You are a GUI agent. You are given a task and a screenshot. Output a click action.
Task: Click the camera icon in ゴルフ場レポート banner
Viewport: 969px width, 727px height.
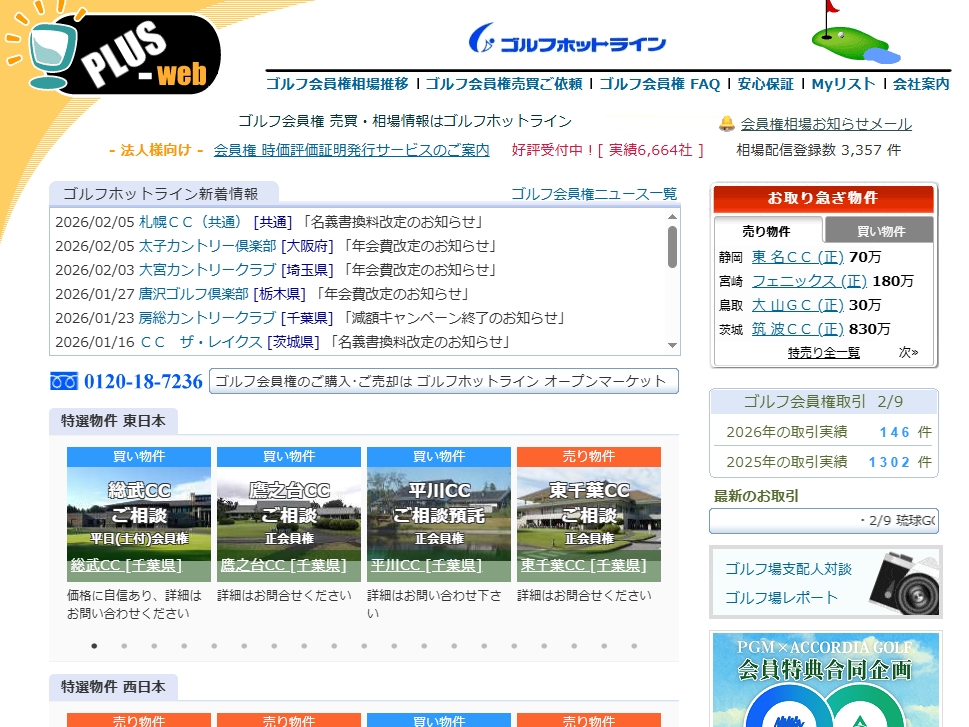(903, 582)
